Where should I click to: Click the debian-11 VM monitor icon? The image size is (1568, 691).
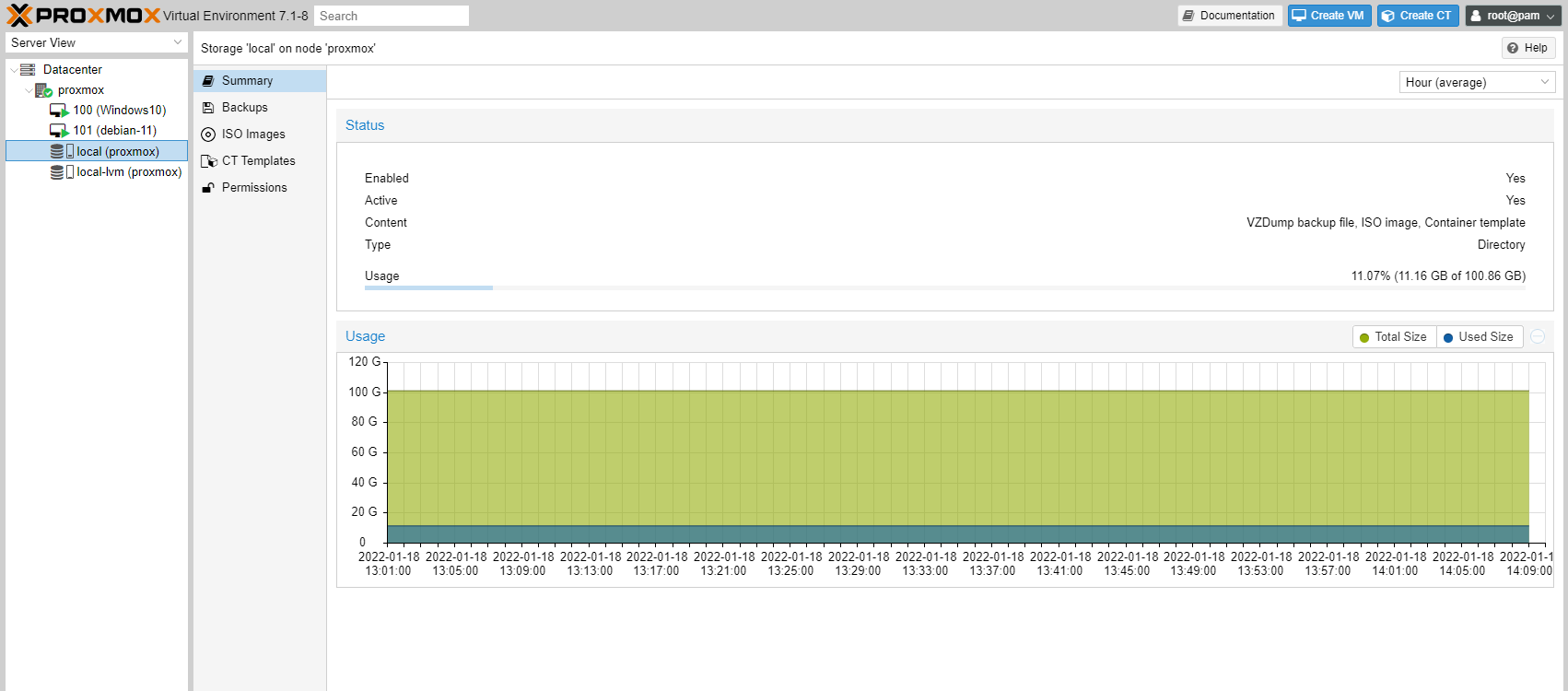click(x=59, y=131)
